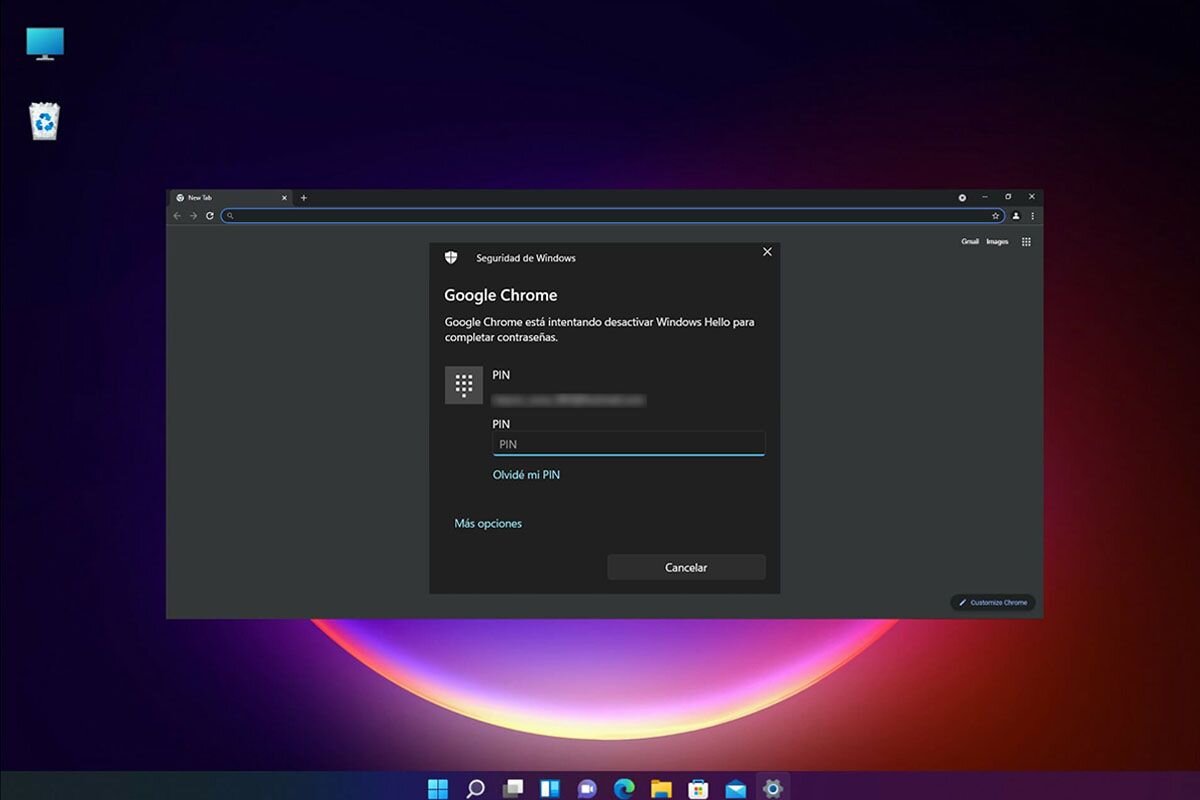1200x800 pixels.
Task: Click the PIN input field
Action: tap(629, 444)
